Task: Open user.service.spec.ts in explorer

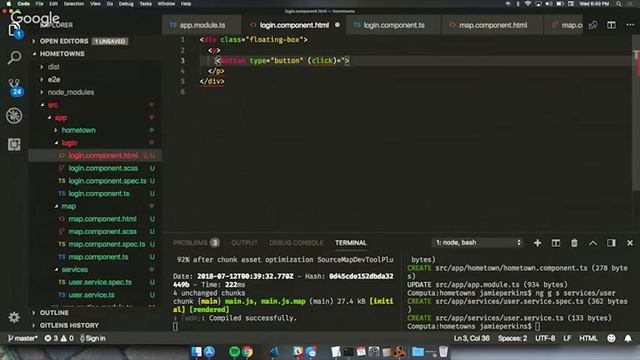Action: pos(100,282)
